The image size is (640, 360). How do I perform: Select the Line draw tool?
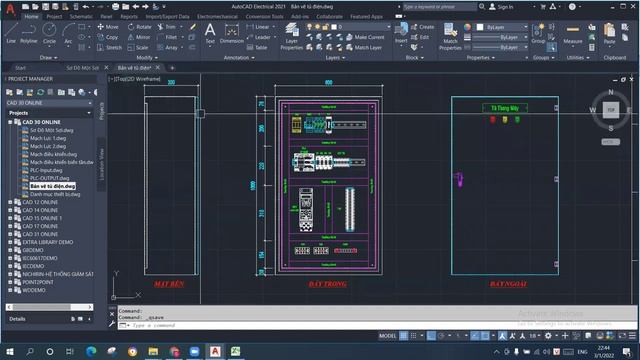coord(11,33)
